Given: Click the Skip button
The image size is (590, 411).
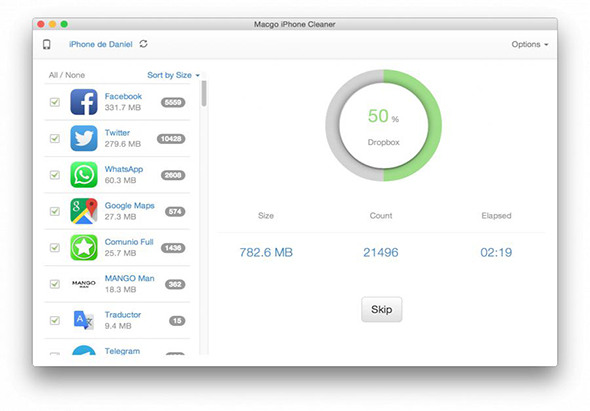Looking at the screenshot, I should tap(382, 309).
